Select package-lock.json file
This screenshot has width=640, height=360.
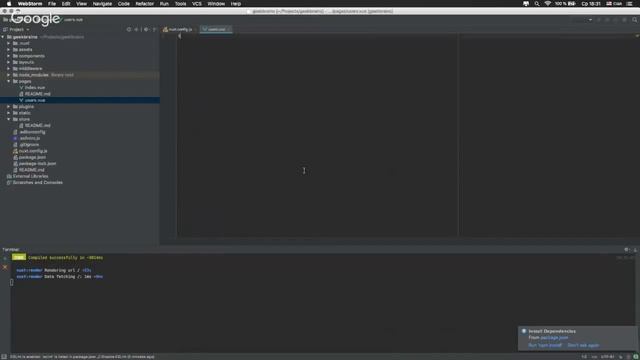37,164
